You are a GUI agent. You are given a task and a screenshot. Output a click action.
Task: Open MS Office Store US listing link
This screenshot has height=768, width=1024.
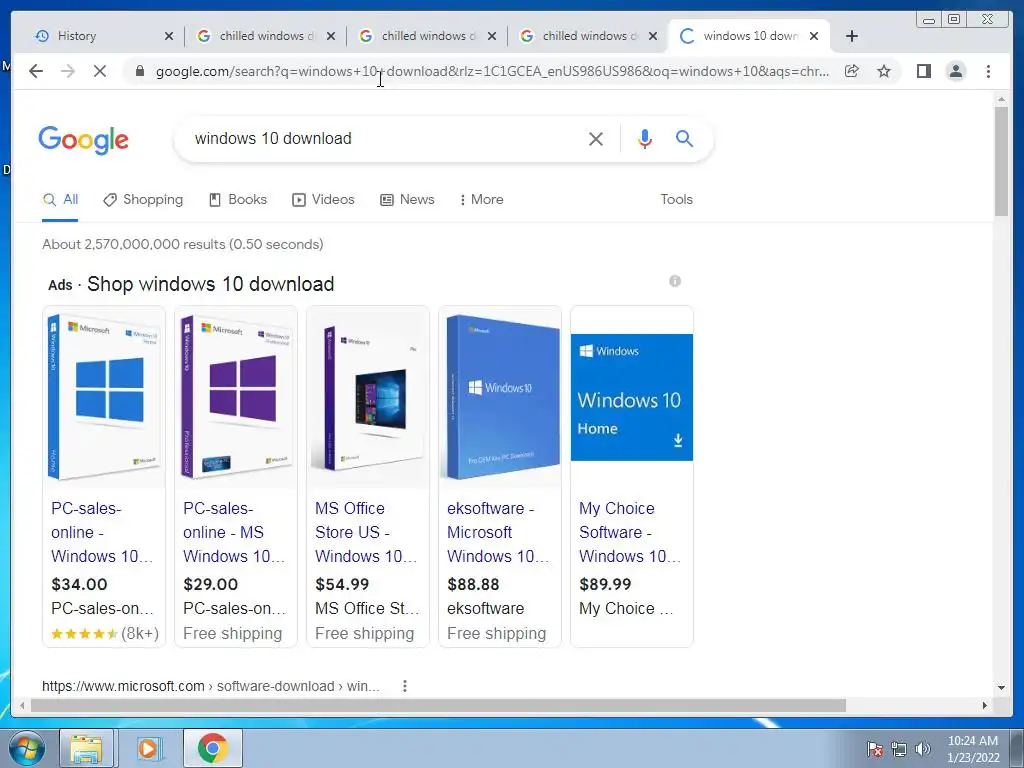(x=366, y=532)
